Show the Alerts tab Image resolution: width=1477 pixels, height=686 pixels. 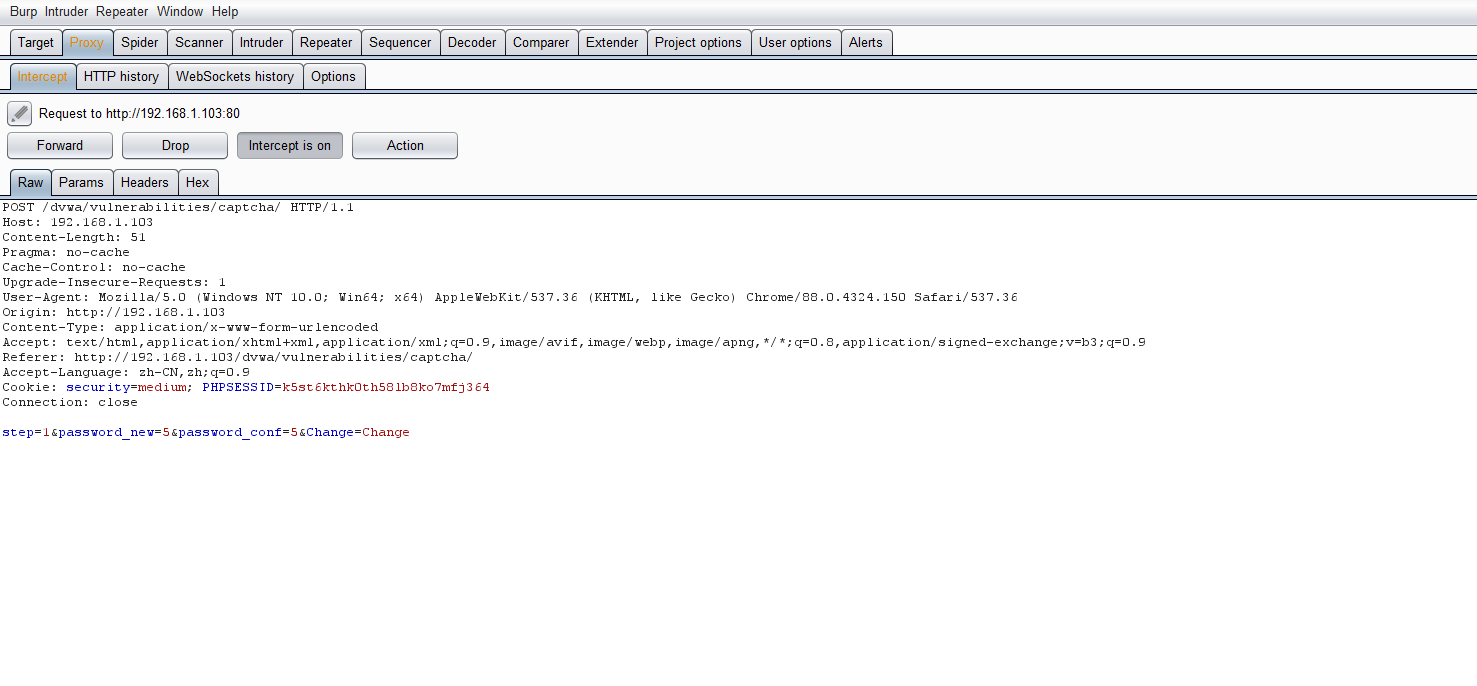(866, 42)
